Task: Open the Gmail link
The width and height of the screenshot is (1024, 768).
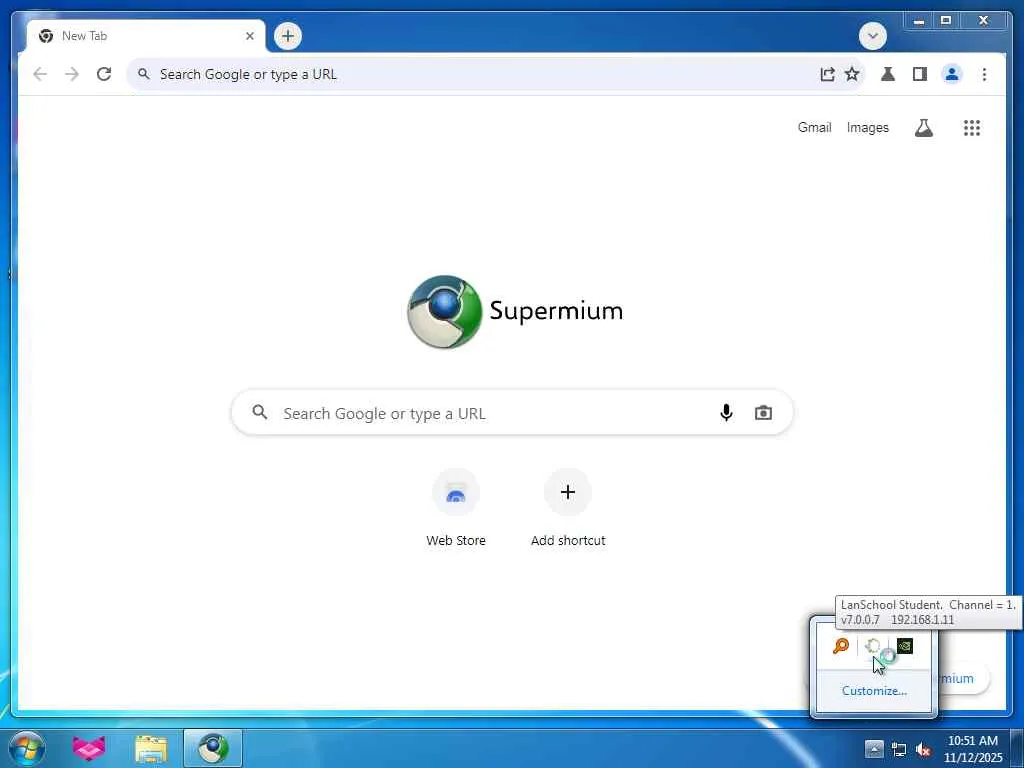Action: [x=814, y=127]
